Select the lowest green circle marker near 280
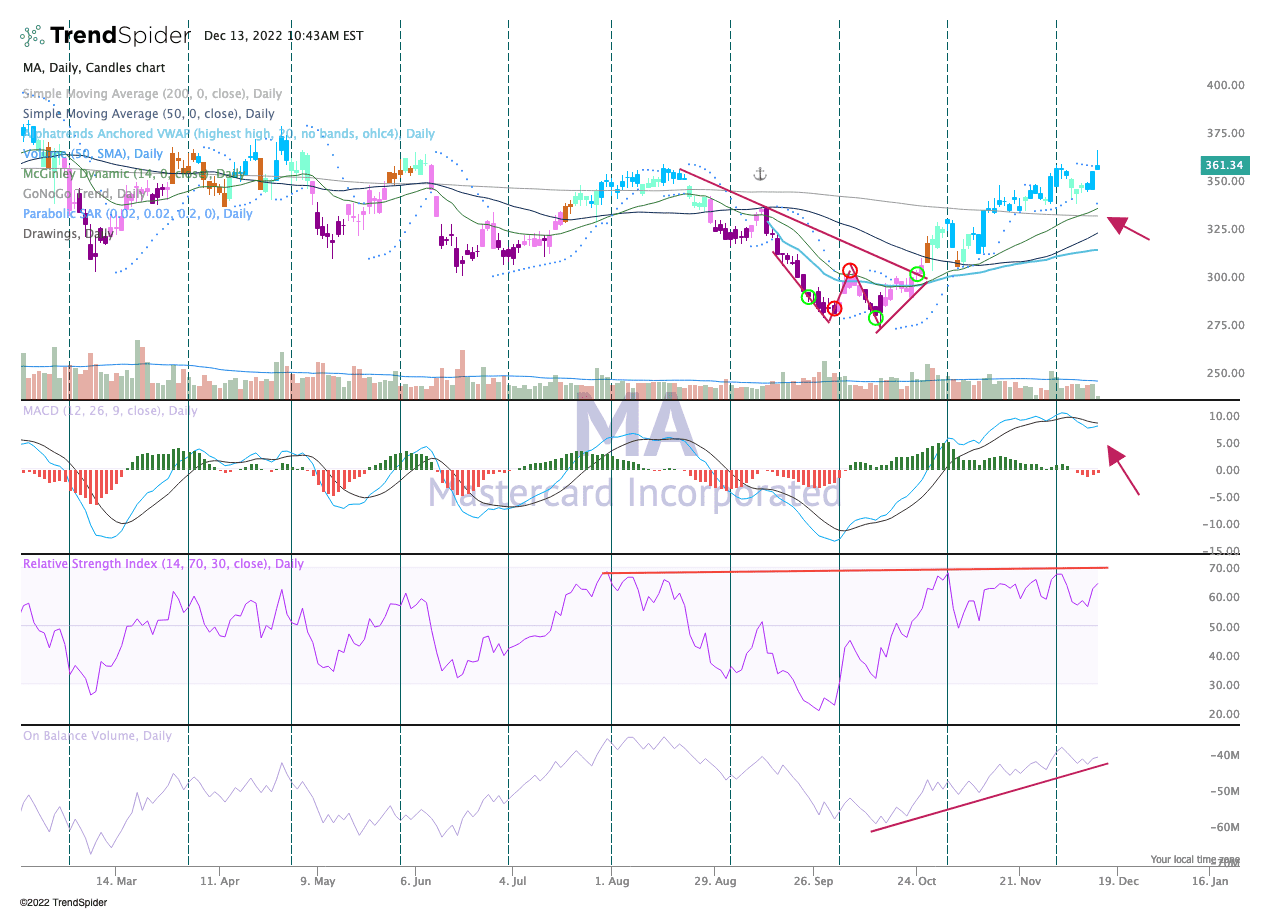Viewport: 1270px width, 912px height. (876, 318)
